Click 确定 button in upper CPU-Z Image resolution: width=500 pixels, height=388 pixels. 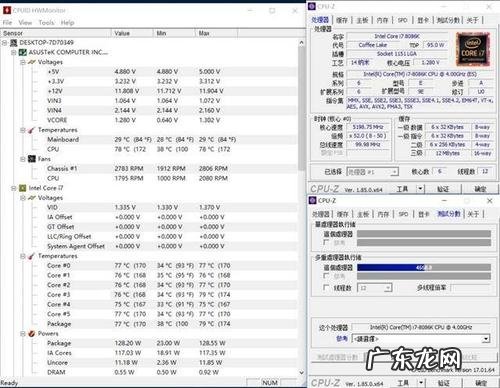coord(480,189)
